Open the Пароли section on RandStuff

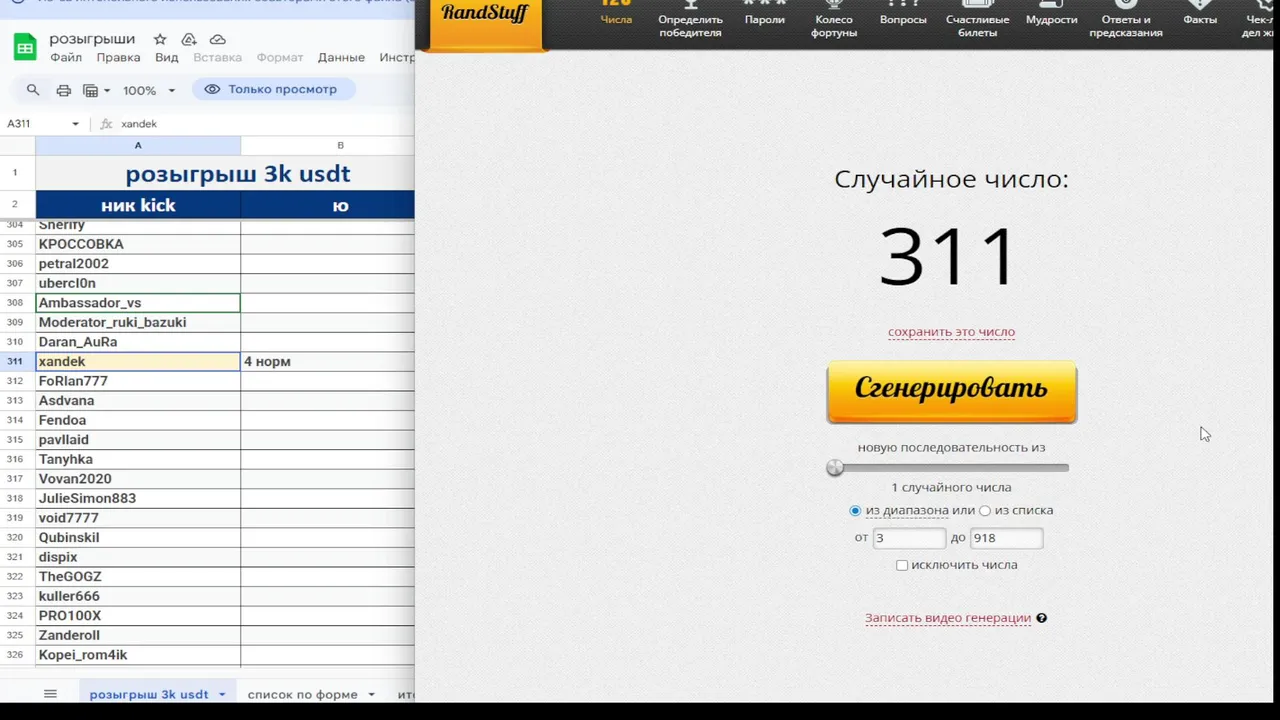tap(765, 14)
